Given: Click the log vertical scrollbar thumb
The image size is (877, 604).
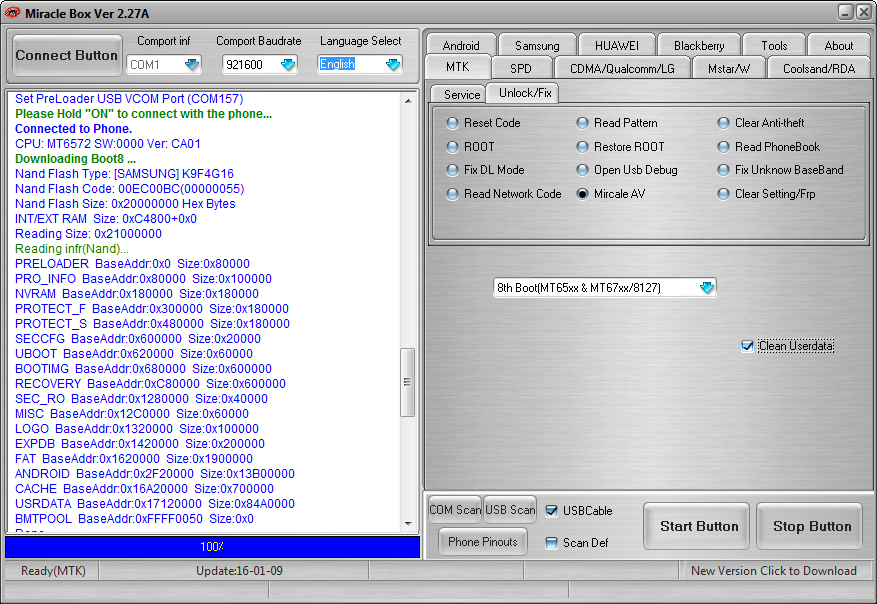Looking at the screenshot, I should [407, 382].
